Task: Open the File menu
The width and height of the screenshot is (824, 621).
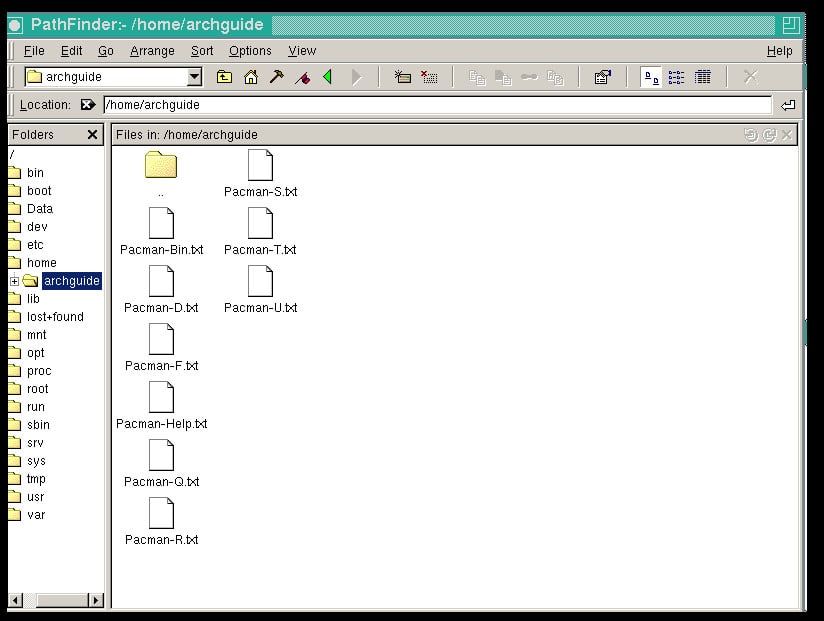Action: [34, 51]
